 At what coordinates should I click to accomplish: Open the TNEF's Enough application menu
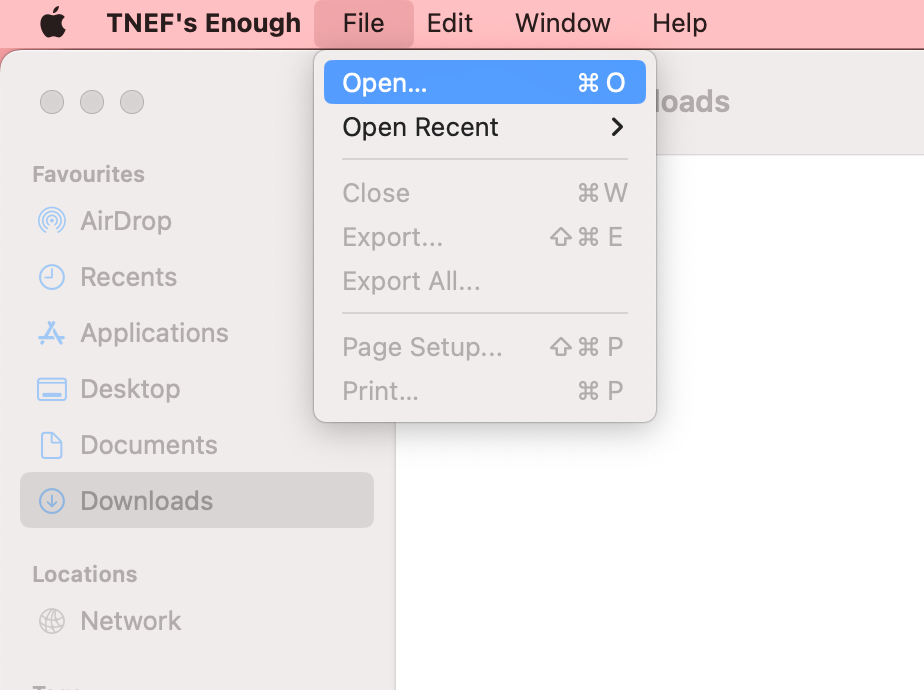[x=204, y=22]
